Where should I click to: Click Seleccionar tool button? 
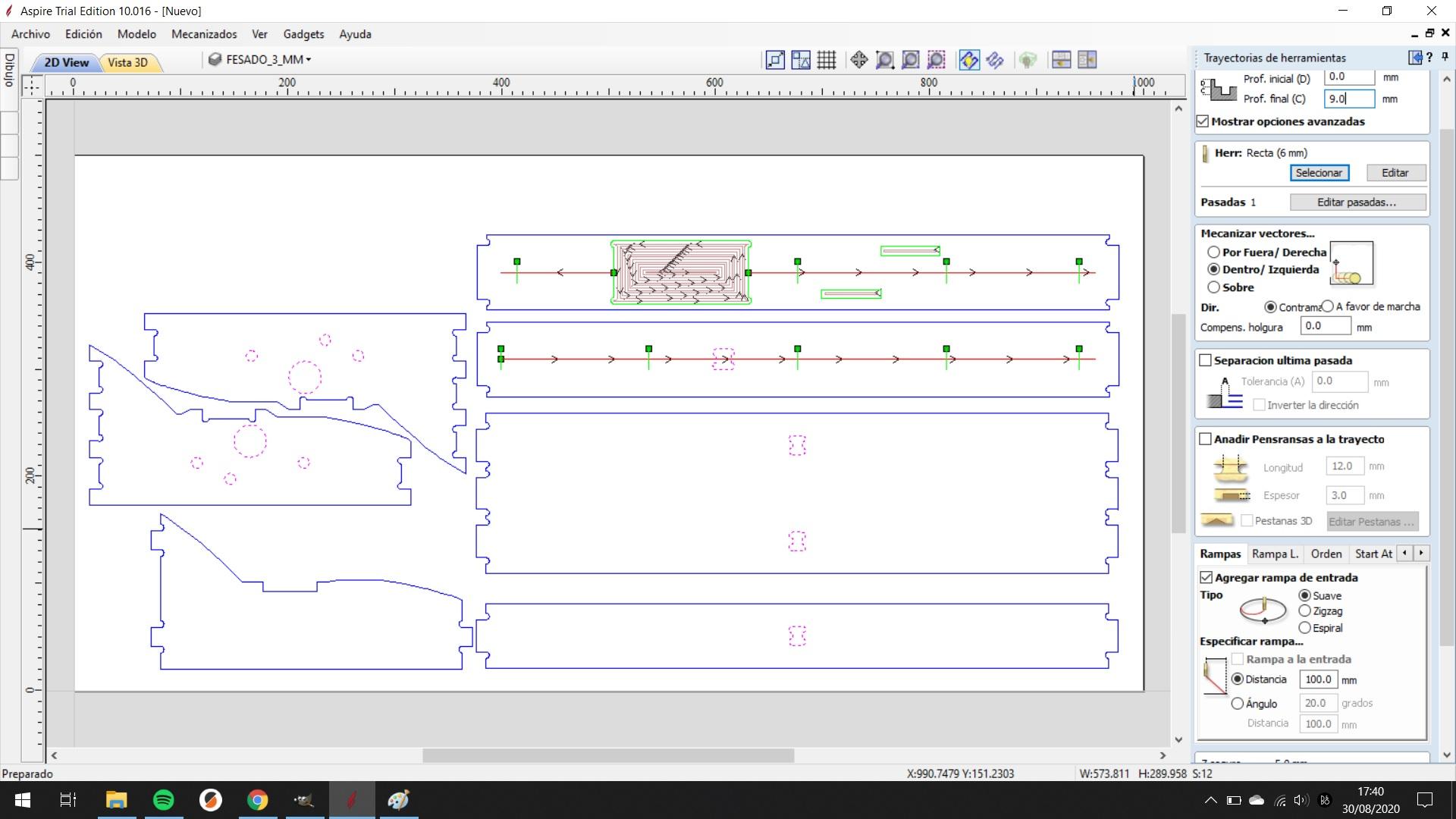point(1319,172)
